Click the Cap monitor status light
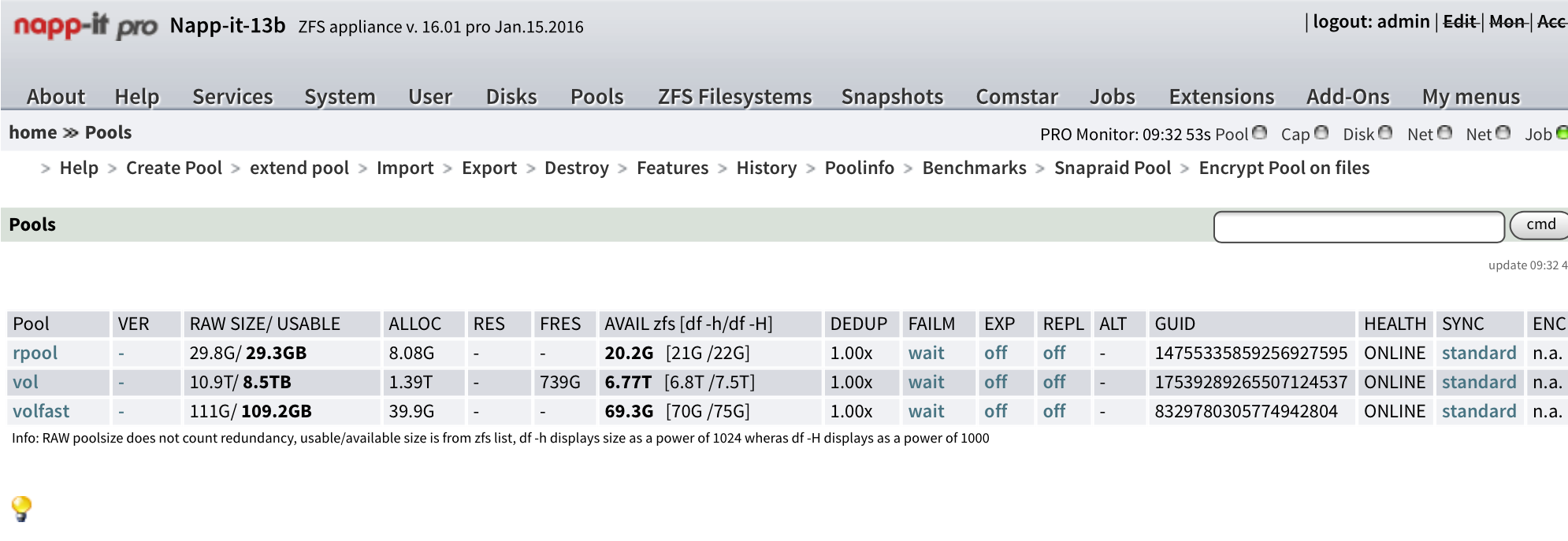This screenshot has width=1568, height=541. point(1321,132)
